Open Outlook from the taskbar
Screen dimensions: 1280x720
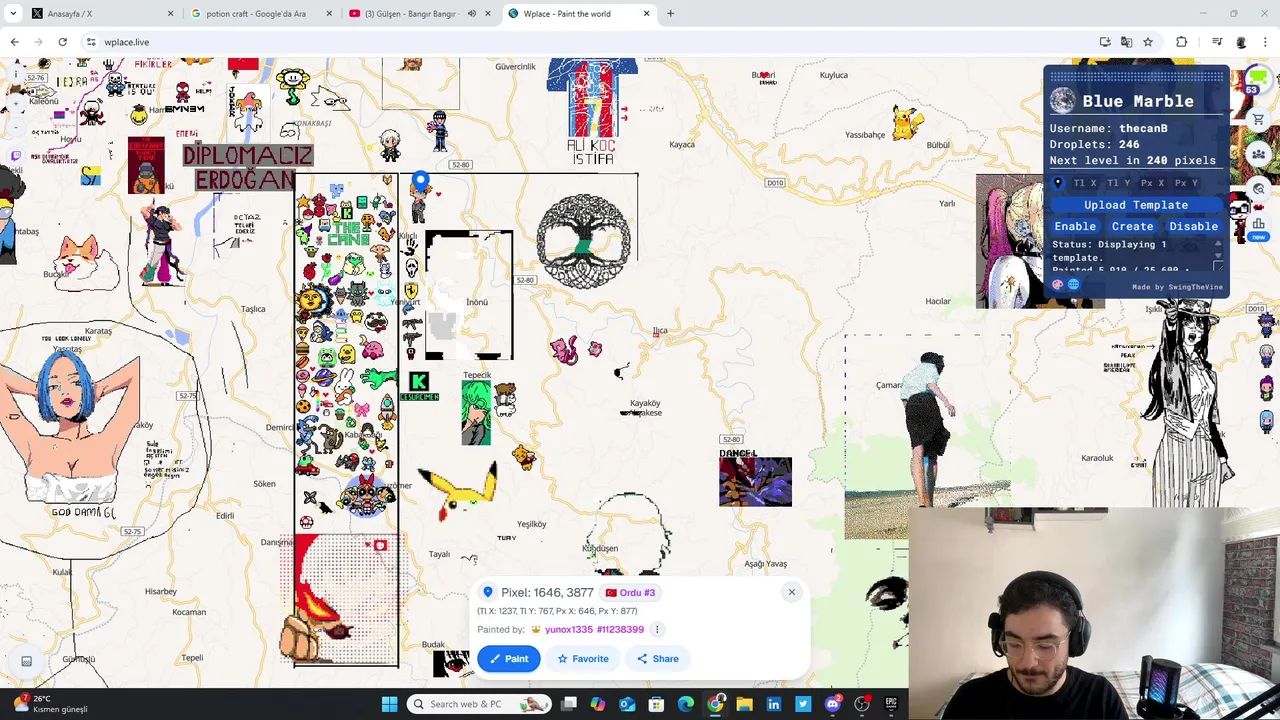pos(627,704)
